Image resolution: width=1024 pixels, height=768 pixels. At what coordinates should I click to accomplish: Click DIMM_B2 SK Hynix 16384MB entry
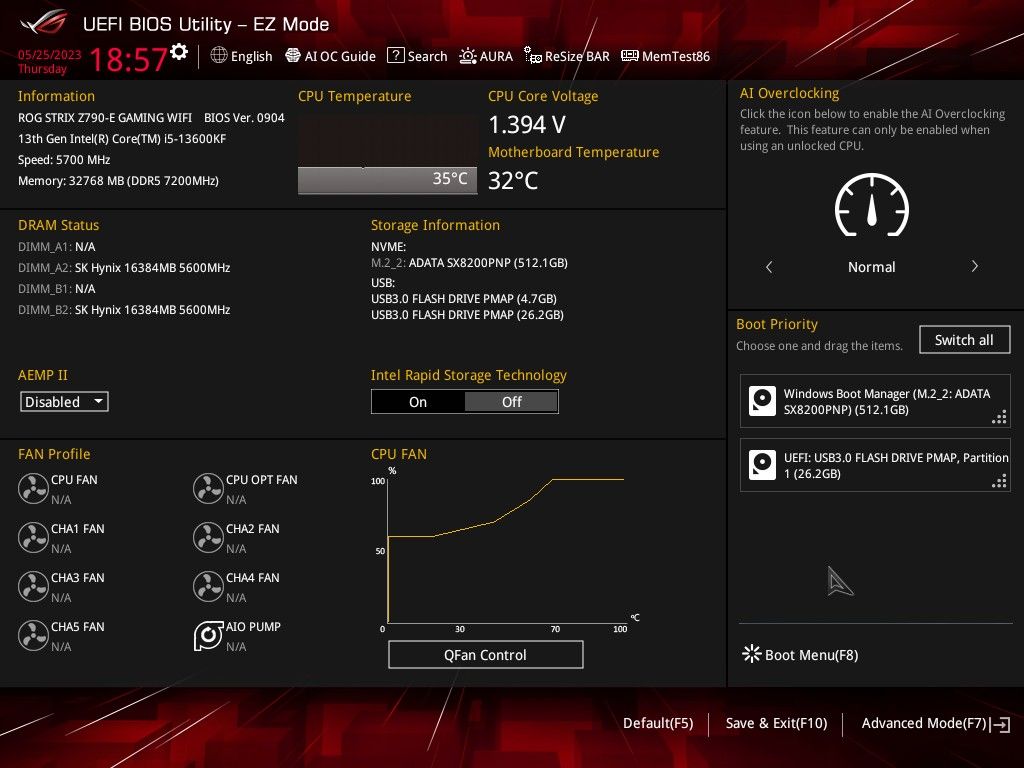click(x=124, y=310)
